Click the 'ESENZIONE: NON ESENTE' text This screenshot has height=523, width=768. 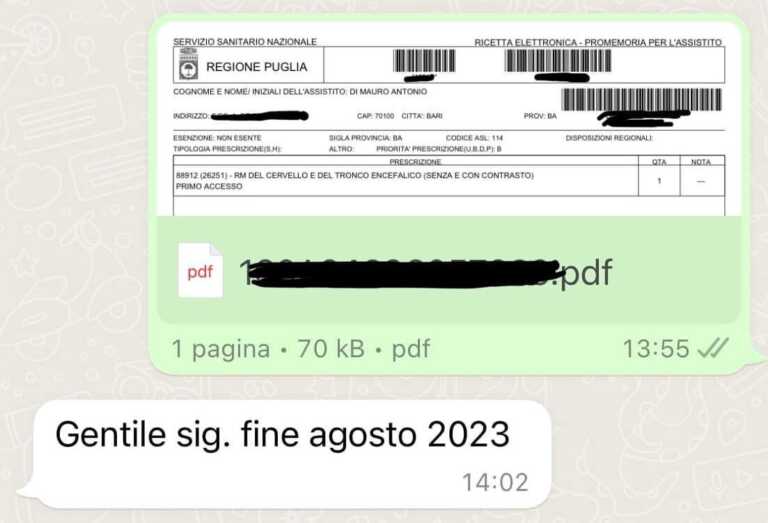[217, 138]
